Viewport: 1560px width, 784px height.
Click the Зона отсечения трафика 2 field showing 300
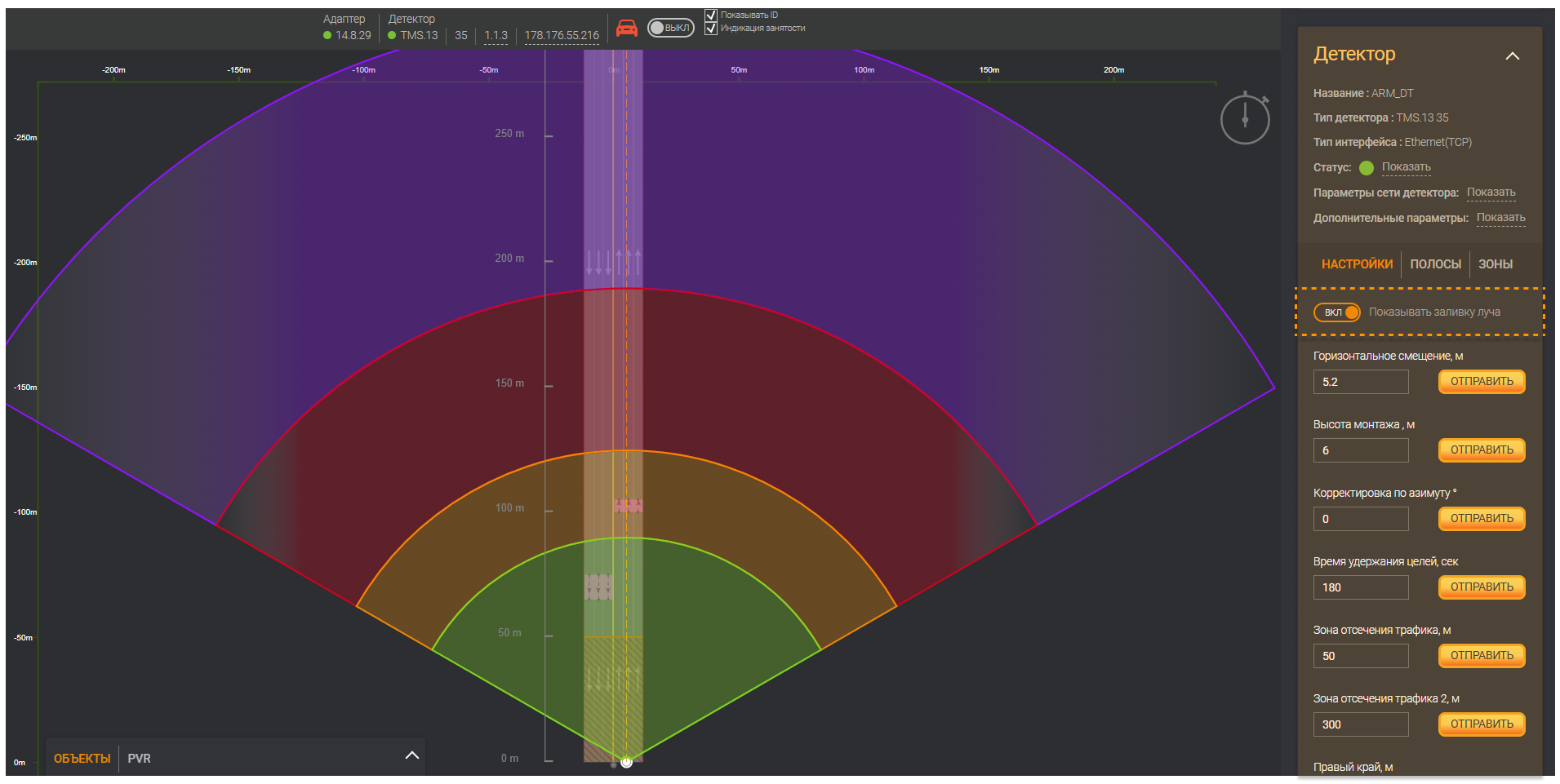coord(1361,724)
